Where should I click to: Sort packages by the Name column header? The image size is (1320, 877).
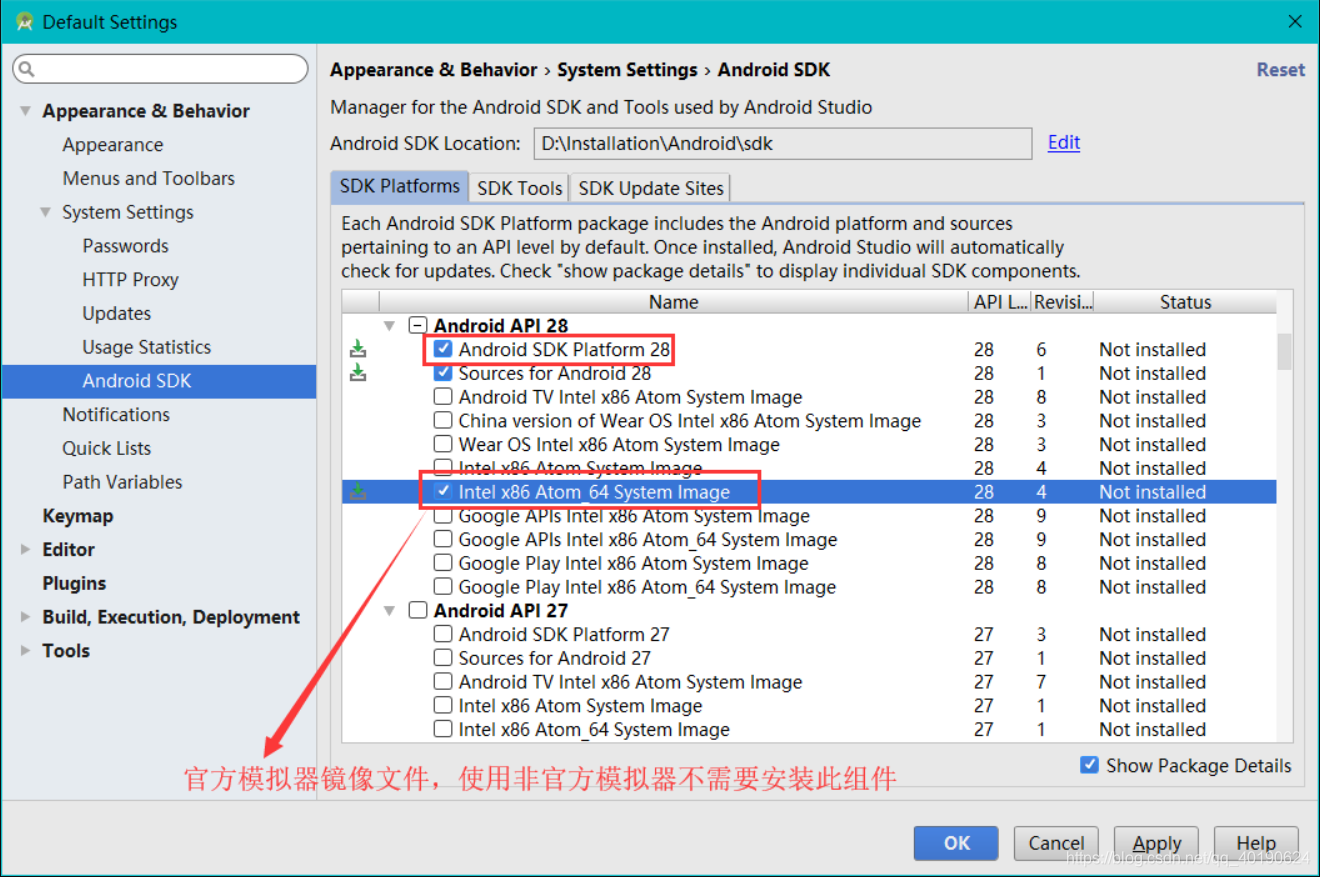click(673, 302)
